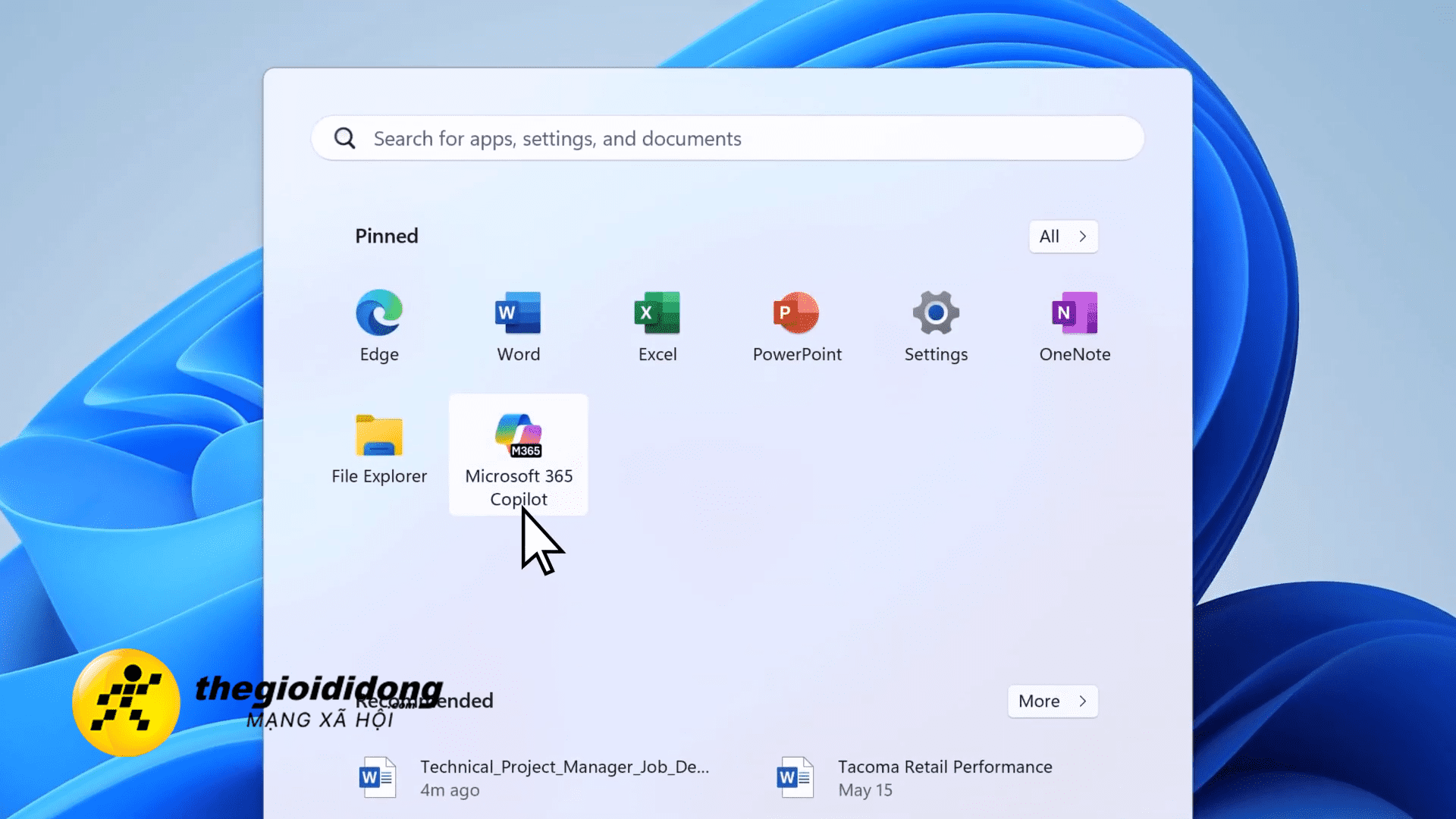This screenshot has width=1456, height=819.
Task: Click the chevron next to More
Action: coord(1083,701)
